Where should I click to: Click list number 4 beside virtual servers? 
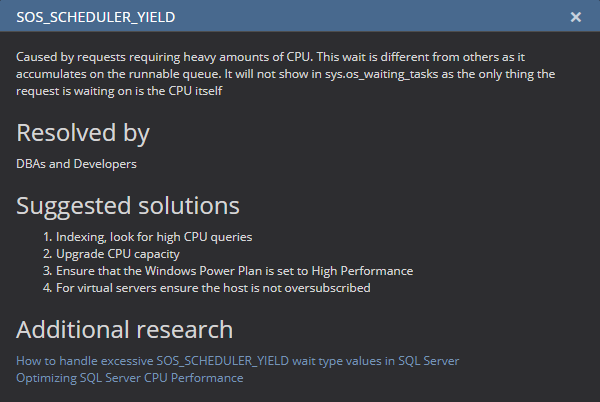47,288
